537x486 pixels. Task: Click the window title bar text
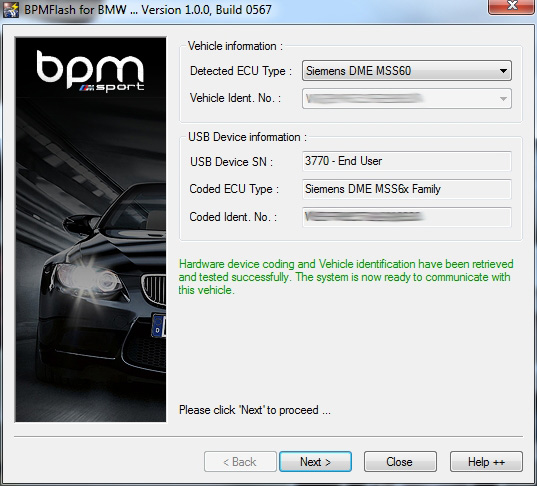(x=148, y=10)
